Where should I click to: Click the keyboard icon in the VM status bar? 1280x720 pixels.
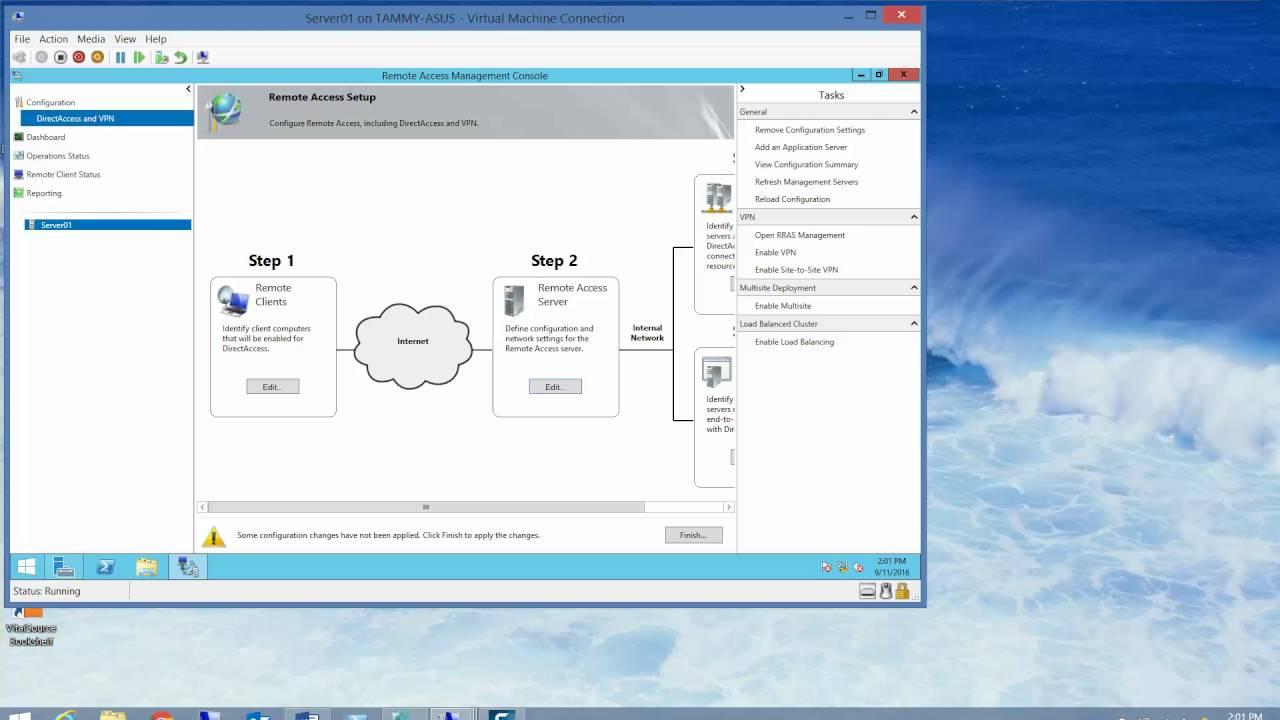pos(868,591)
